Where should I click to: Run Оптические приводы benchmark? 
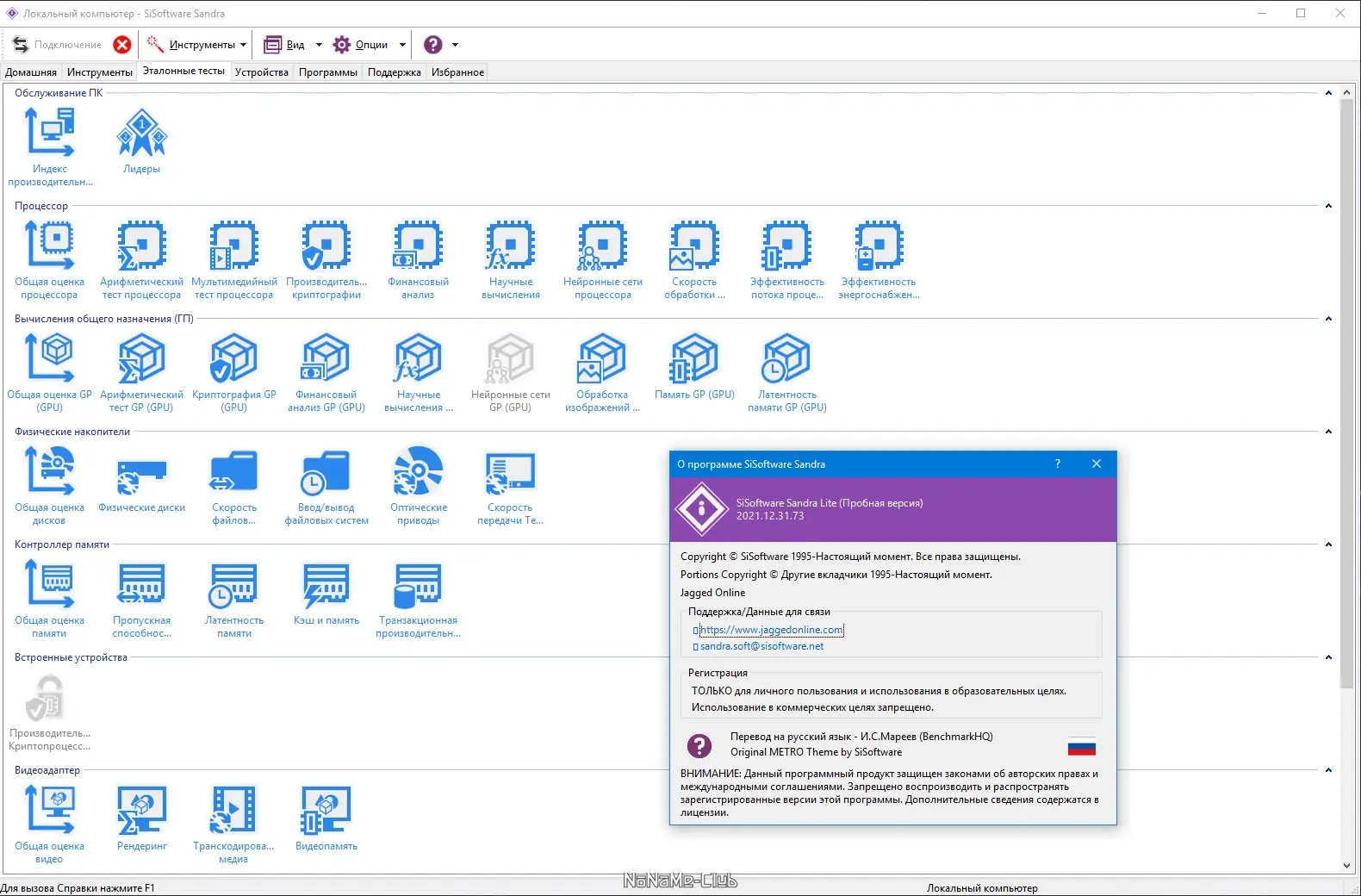click(x=419, y=485)
